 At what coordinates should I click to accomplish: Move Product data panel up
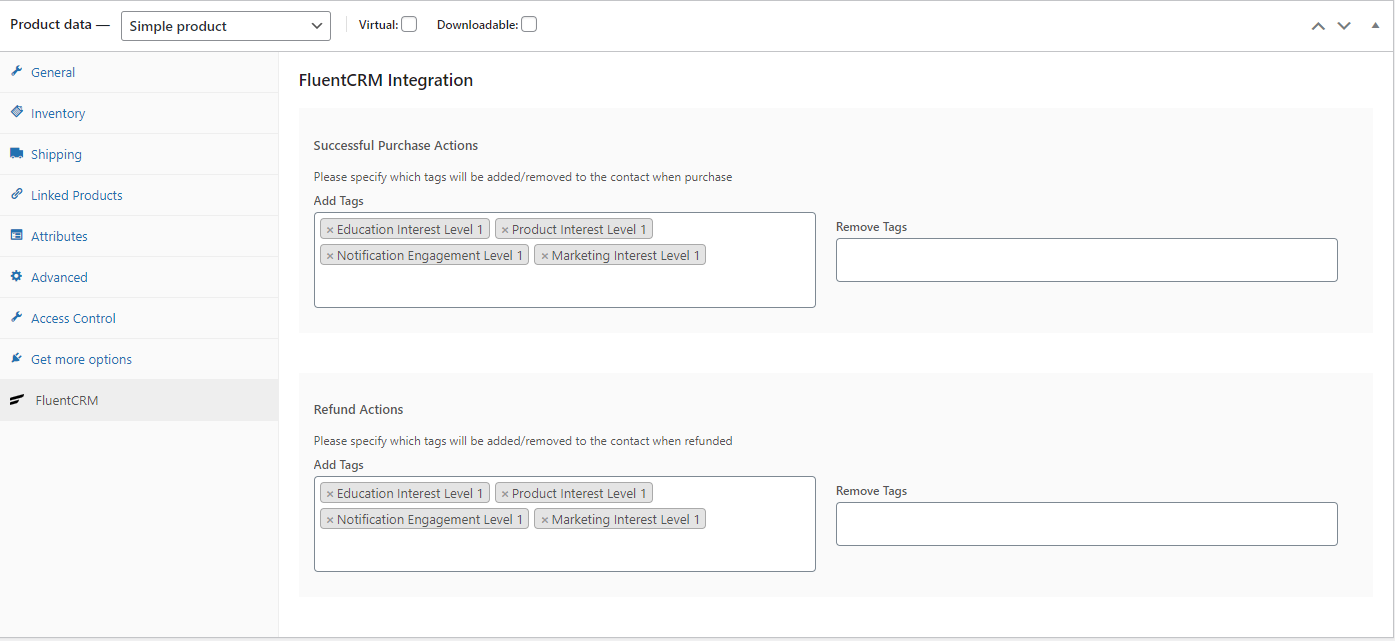(x=1318, y=26)
